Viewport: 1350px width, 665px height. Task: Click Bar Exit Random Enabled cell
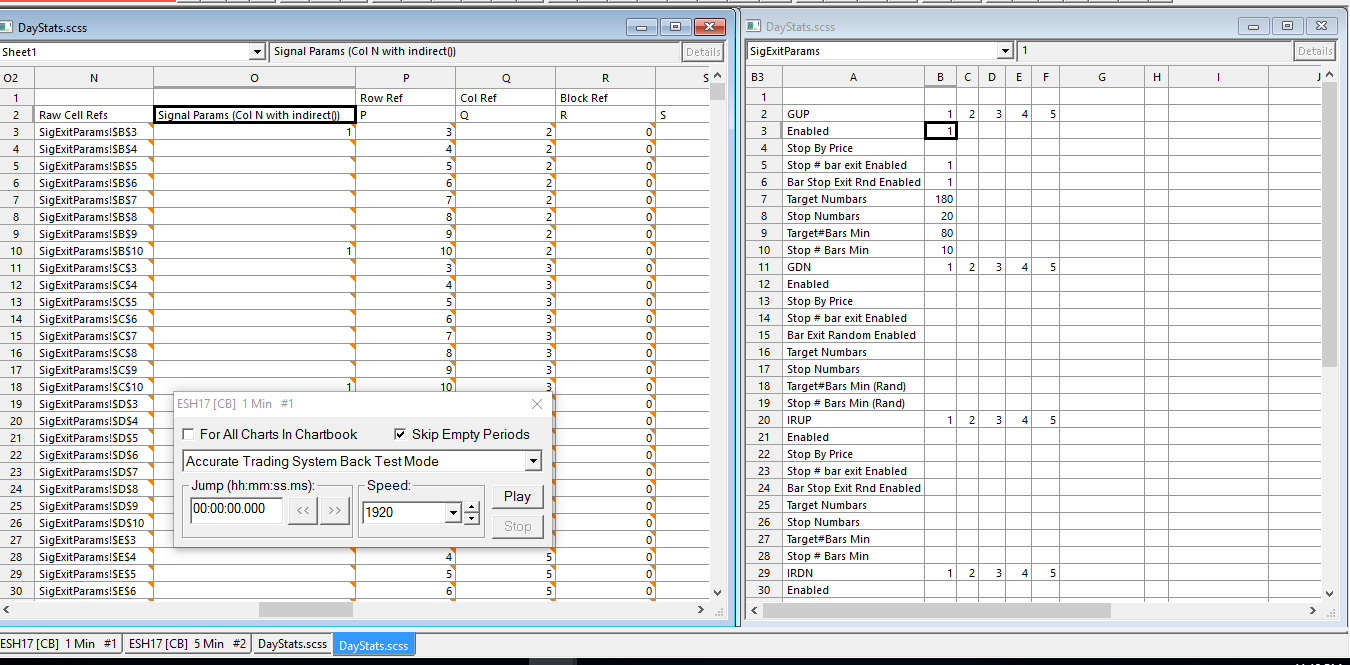click(x=854, y=335)
